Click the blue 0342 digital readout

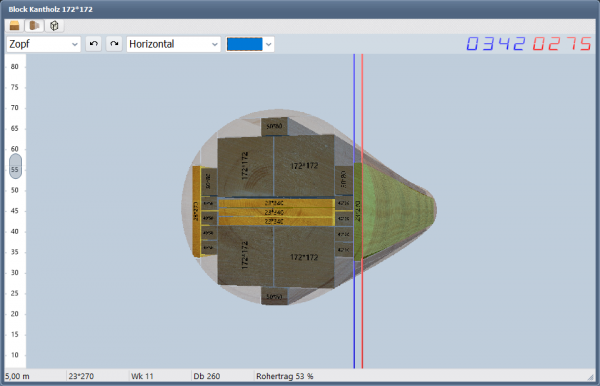[496, 44]
